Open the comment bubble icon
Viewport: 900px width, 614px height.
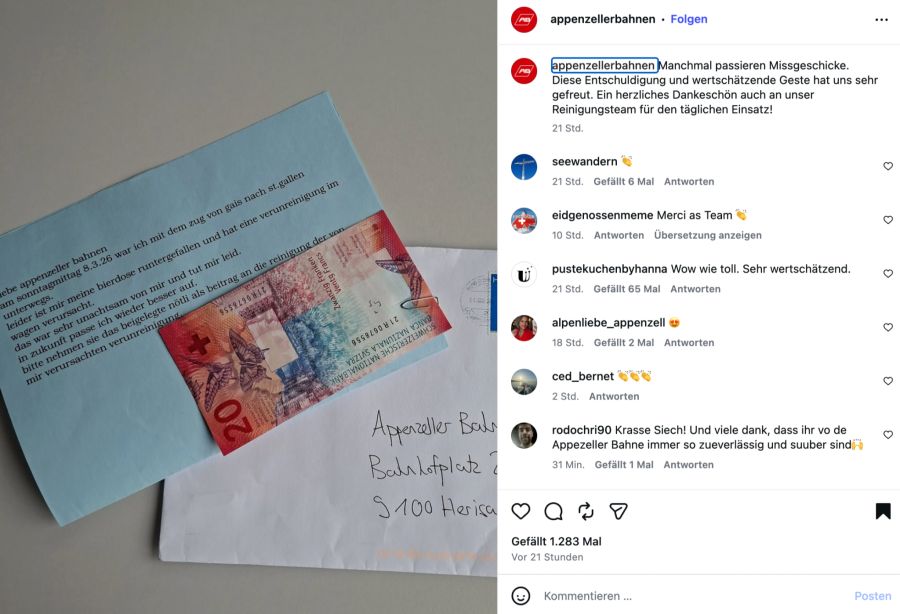[553, 511]
